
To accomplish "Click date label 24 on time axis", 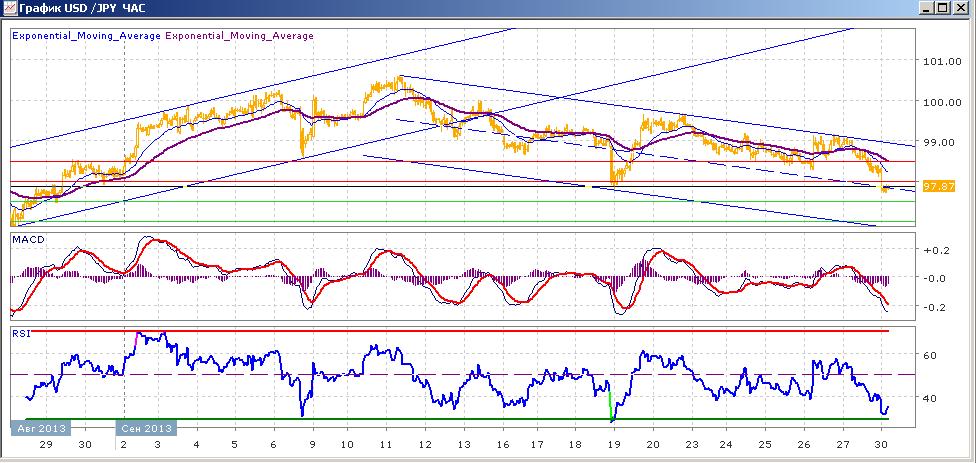I will (x=726, y=446).
